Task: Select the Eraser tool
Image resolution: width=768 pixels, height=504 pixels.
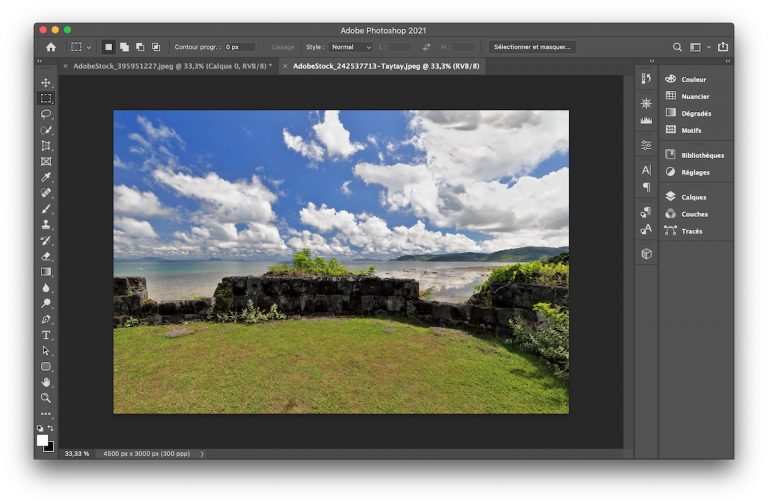Action: point(46,256)
